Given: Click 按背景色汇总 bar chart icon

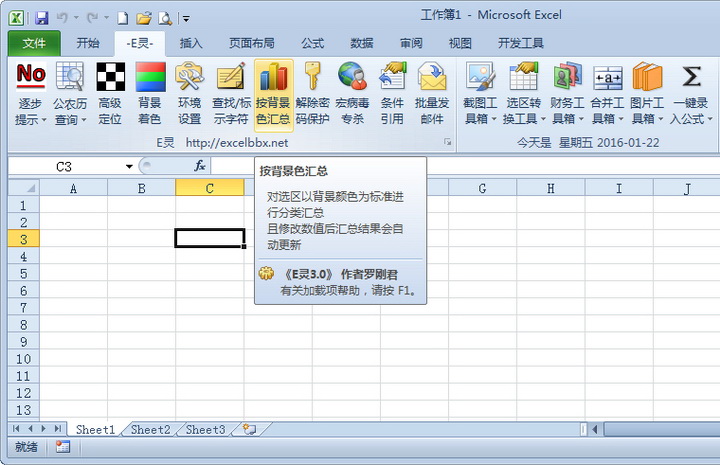Looking at the screenshot, I should (x=273, y=76).
